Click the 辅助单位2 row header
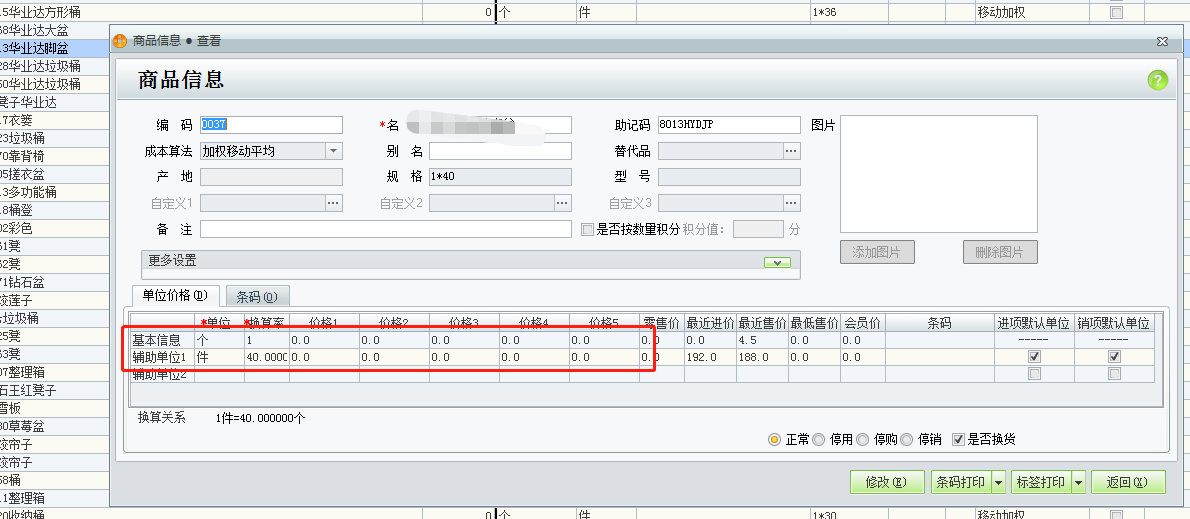This screenshot has width=1190, height=519. 162,373
